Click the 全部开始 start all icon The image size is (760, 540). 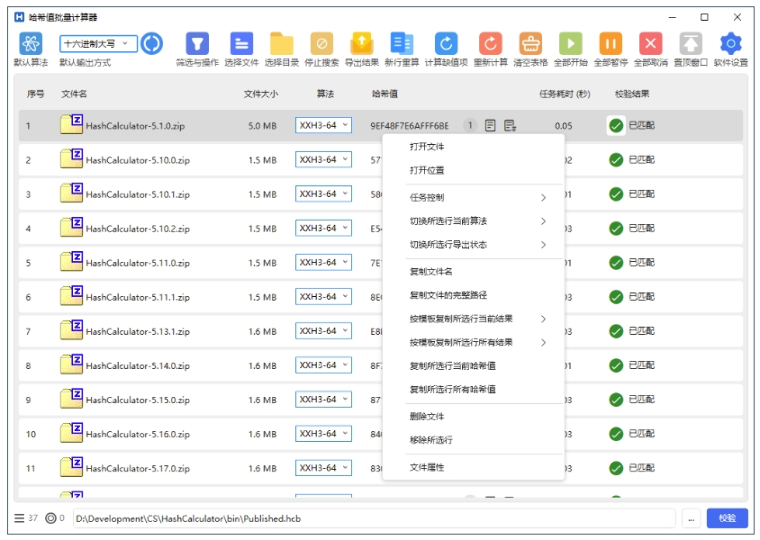pos(570,44)
